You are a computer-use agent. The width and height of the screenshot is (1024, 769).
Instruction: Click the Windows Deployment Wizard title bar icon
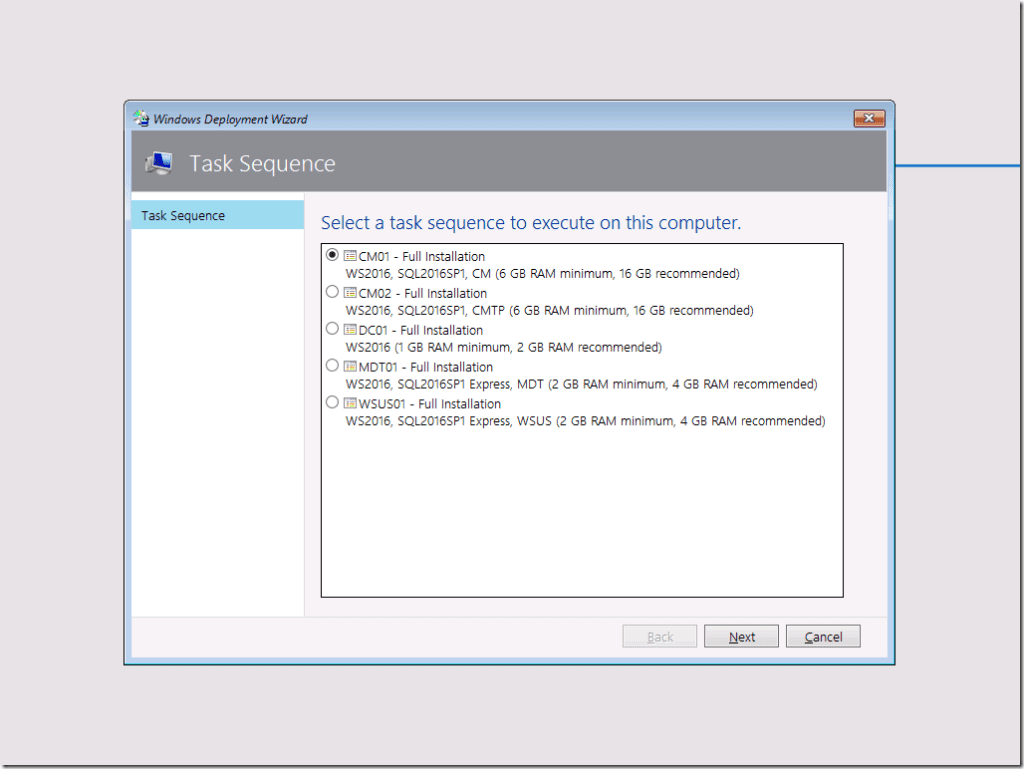tap(141, 119)
